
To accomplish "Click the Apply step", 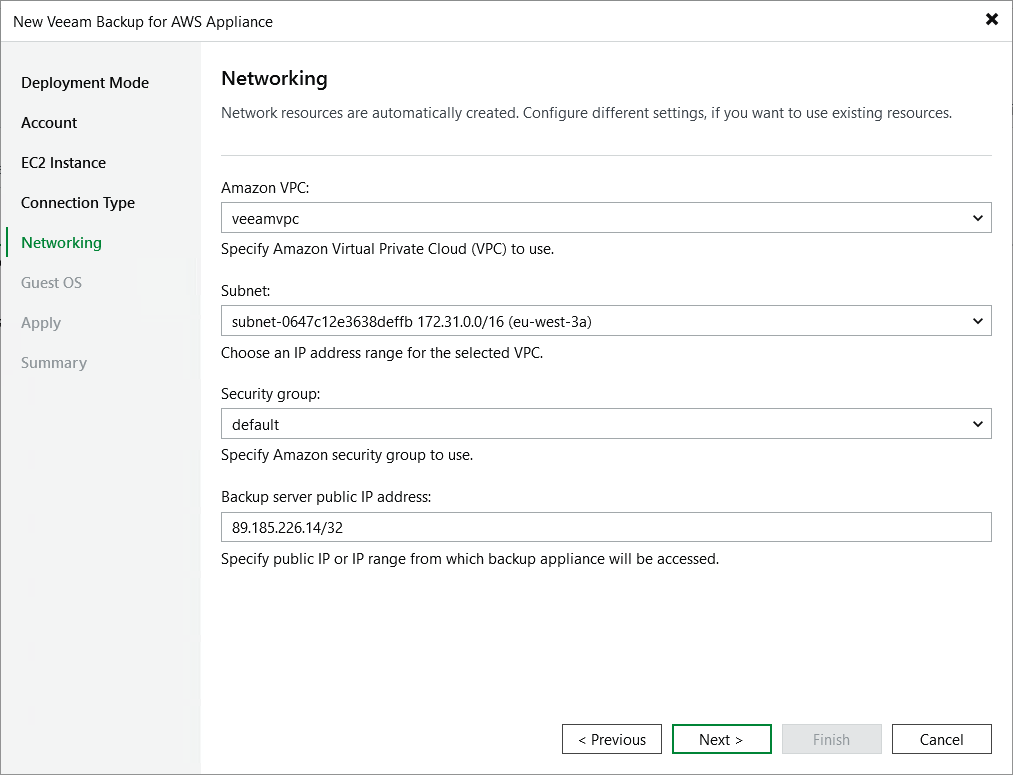I will tap(41, 322).
